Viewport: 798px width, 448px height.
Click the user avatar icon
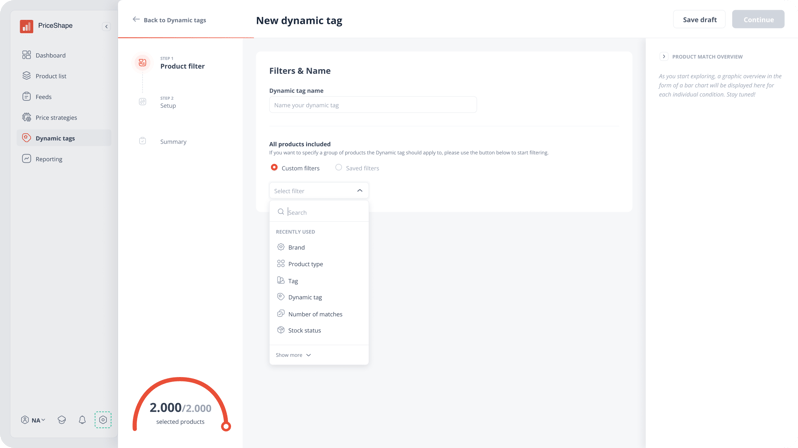click(x=24, y=420)
